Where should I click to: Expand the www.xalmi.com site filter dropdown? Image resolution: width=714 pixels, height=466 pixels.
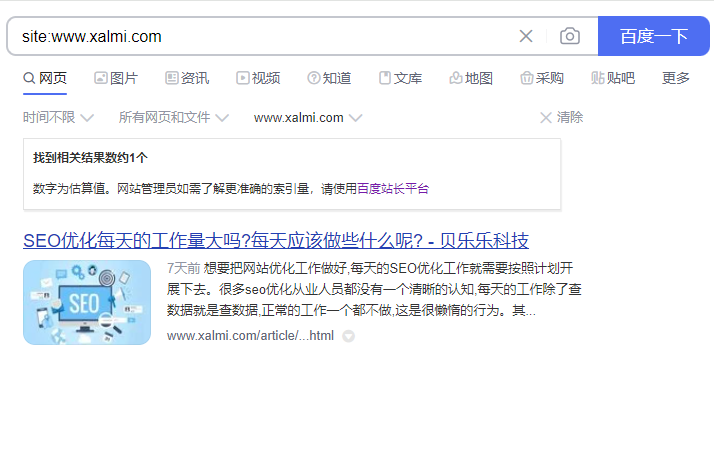[308, 118]
